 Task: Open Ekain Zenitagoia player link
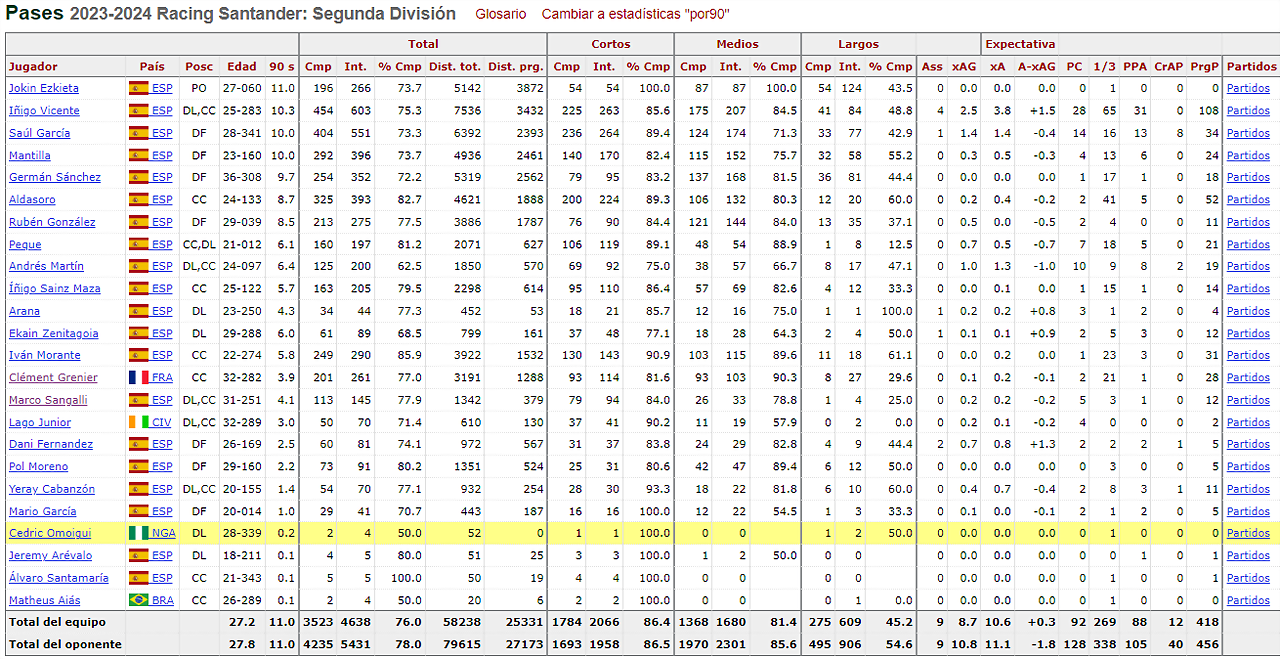(x=54, y=333)
